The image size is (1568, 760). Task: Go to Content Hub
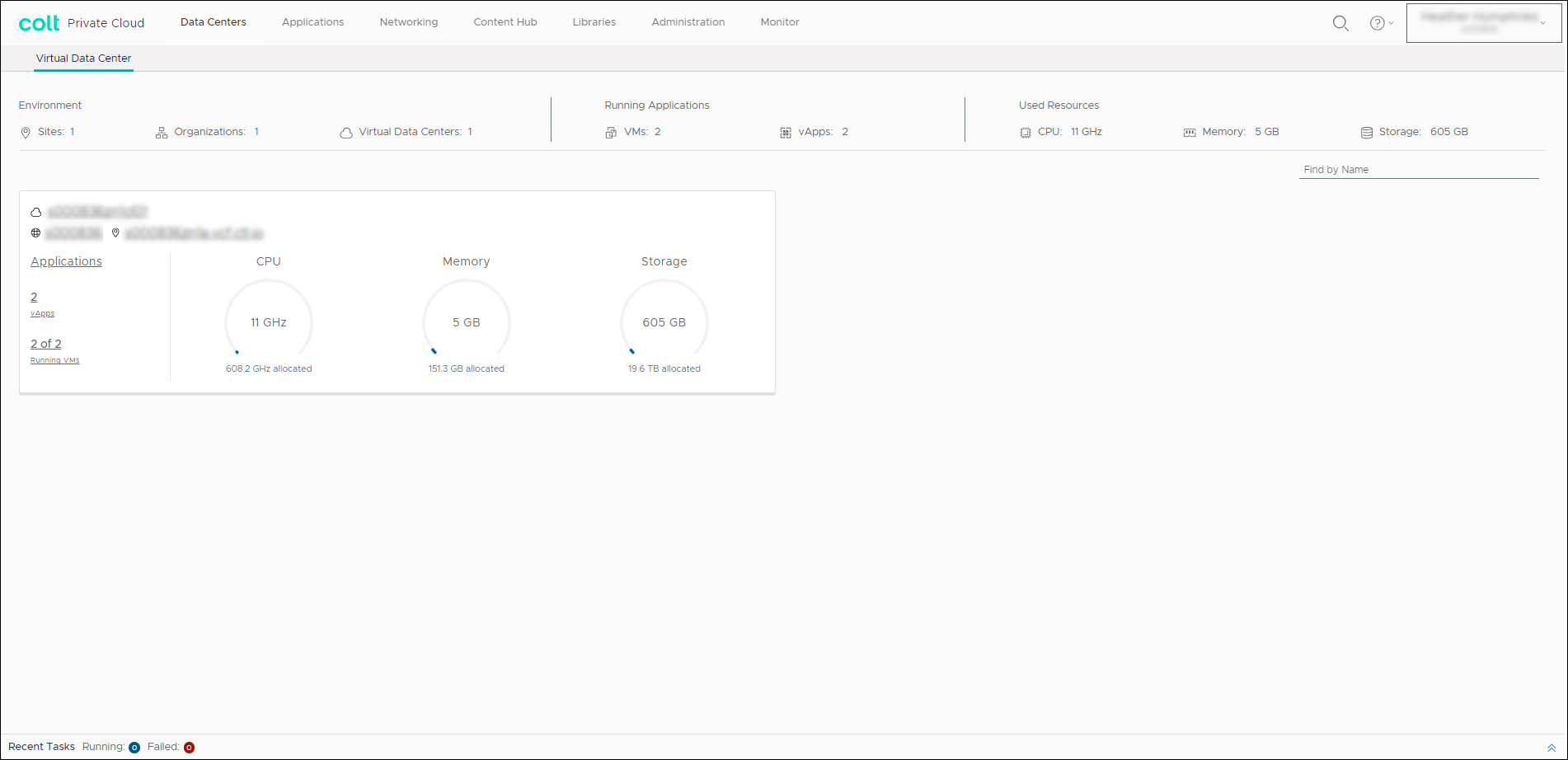coord(505,22)
